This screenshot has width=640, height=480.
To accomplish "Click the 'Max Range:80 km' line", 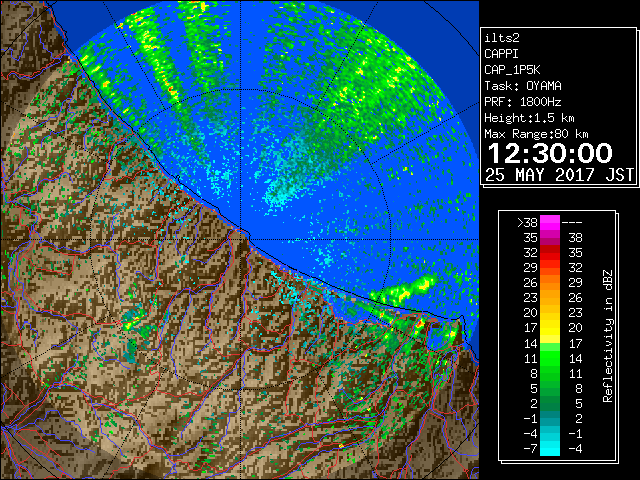I will (536, 134).
